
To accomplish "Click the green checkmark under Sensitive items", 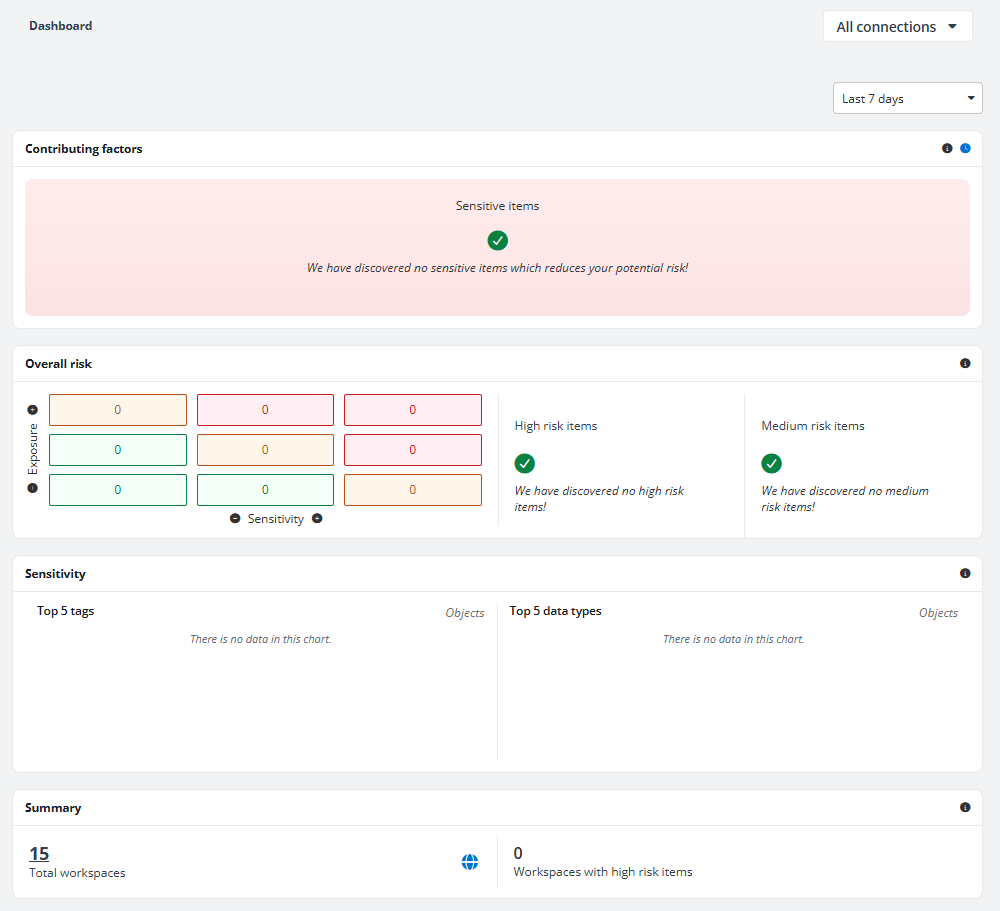I will point(497,241).
